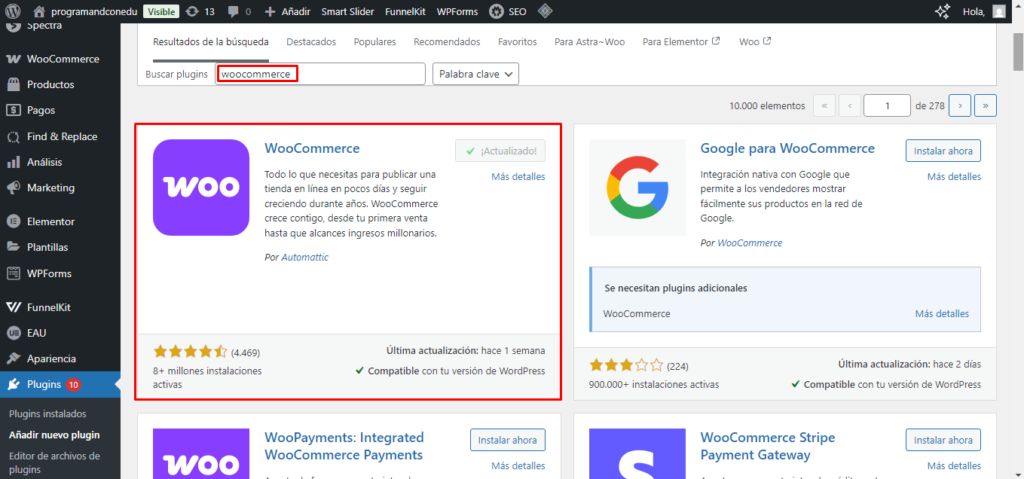Switch to Resultados de la búsqueda tab
This screenshot has width=1024, height=479.
coord(210,42)
